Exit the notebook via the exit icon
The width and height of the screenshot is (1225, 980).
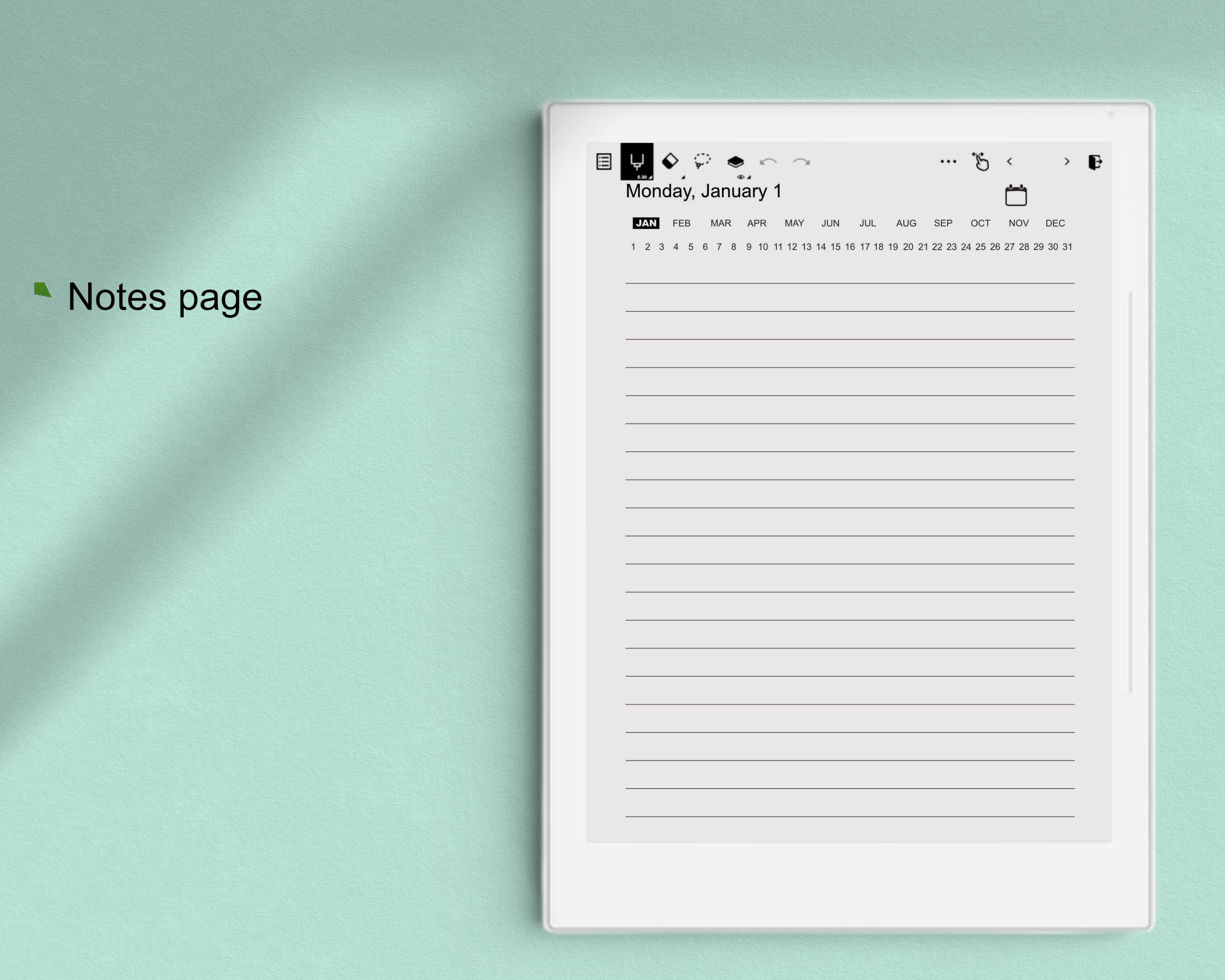(x=1096, y=162)
